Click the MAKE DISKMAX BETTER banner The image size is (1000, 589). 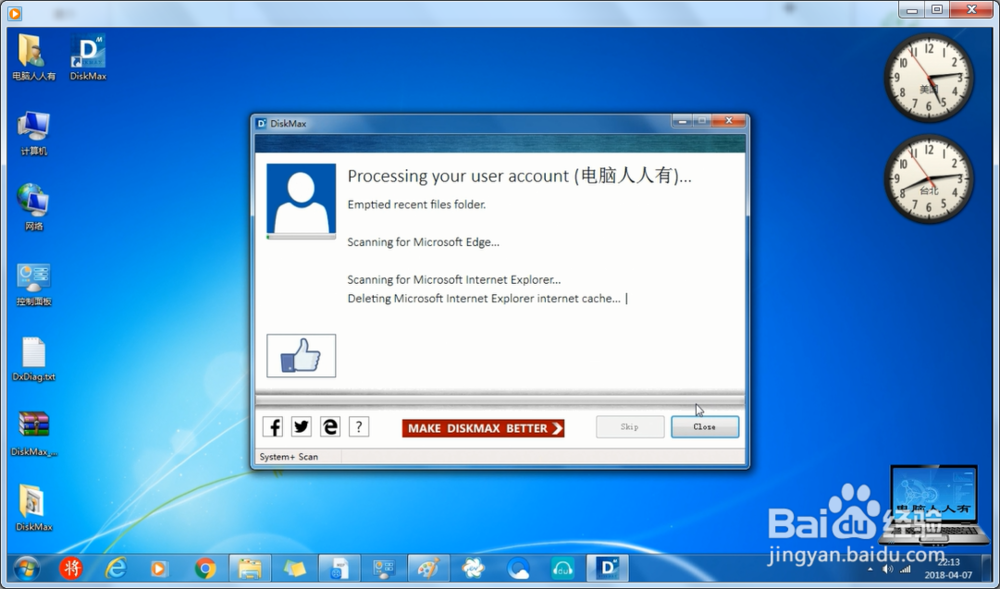[x=483, y=428]
